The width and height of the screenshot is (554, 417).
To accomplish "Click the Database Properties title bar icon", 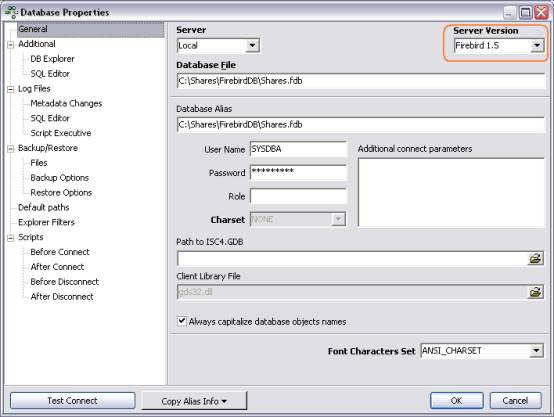I will [11, 12].
